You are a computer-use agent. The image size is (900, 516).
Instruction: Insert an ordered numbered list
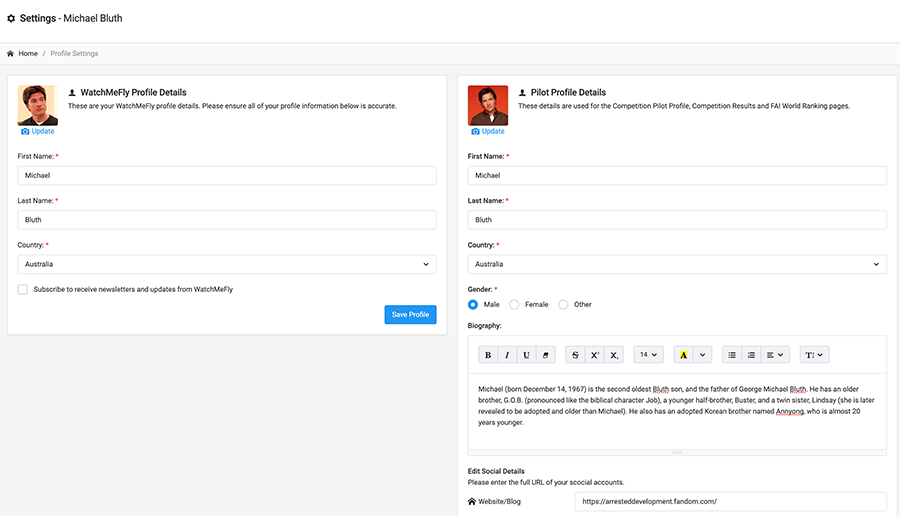click(x=751, y=355)
